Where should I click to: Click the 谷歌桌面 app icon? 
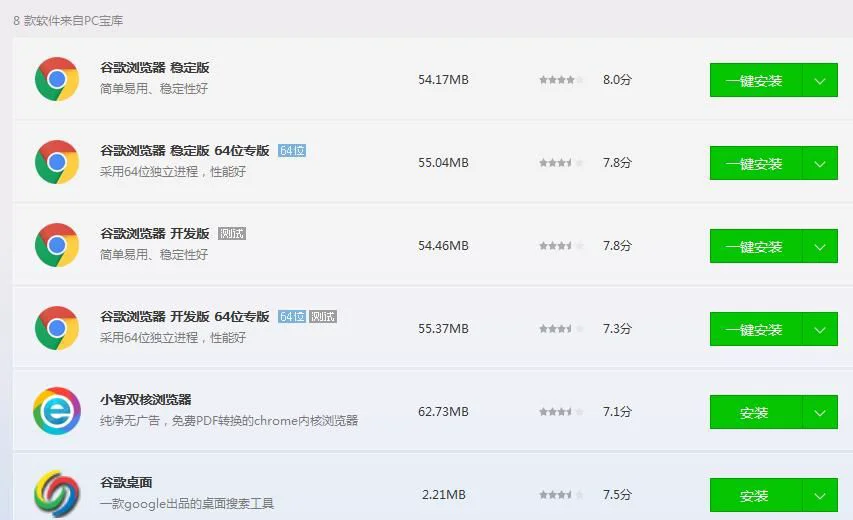[57, 494]
